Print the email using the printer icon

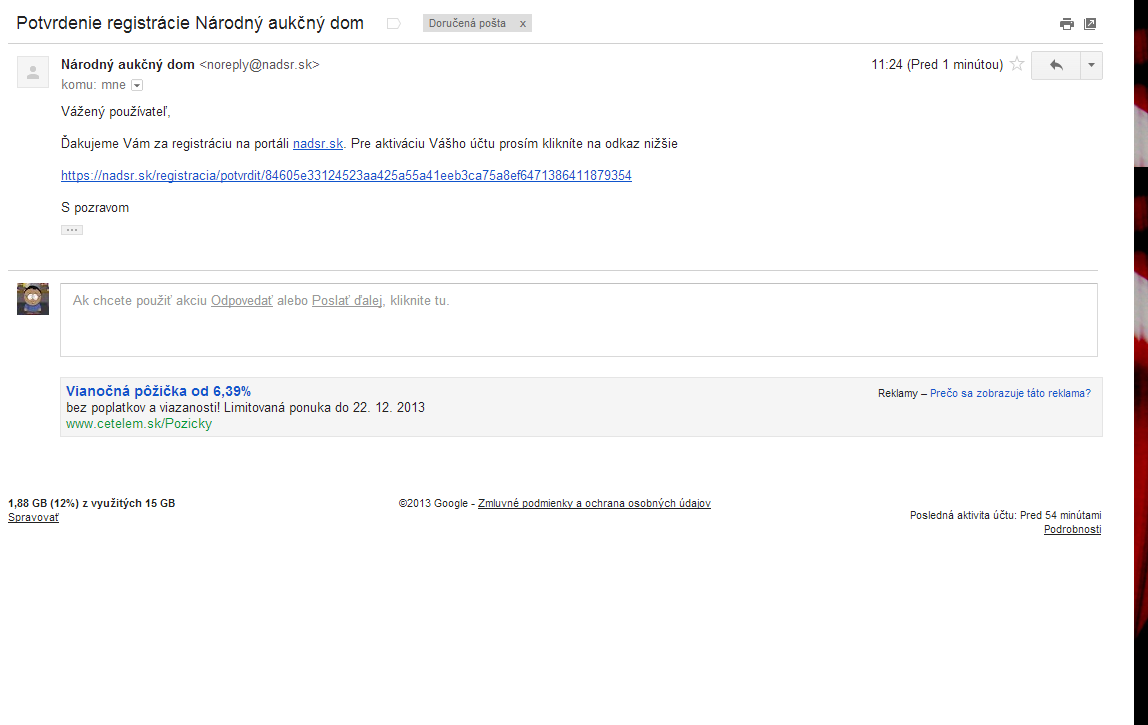coord(1067,24)
